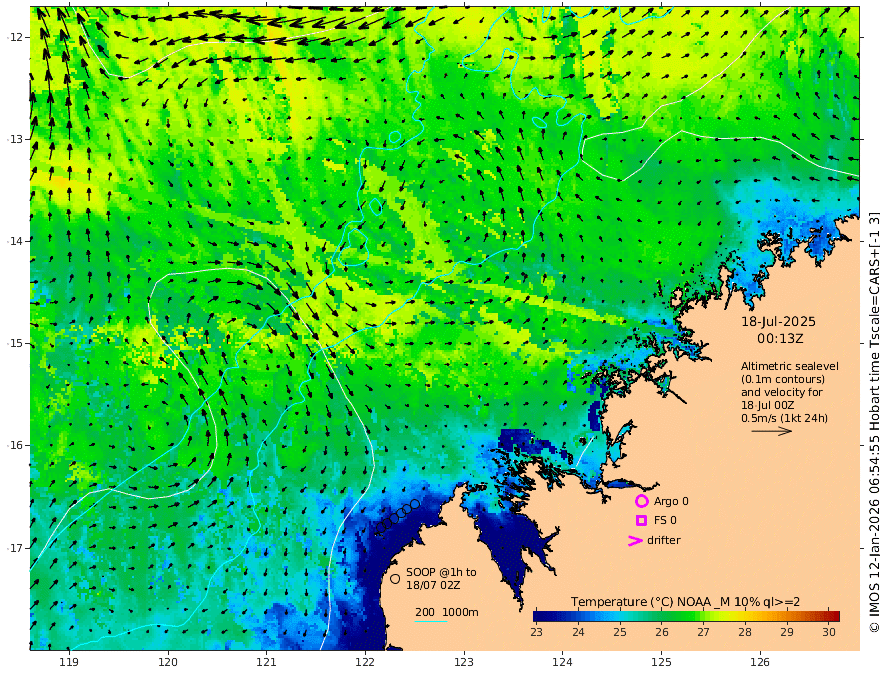Click the SOOP black circle legend marker
The height and width of the screenshot is (680, 880).
pos(395,578)
